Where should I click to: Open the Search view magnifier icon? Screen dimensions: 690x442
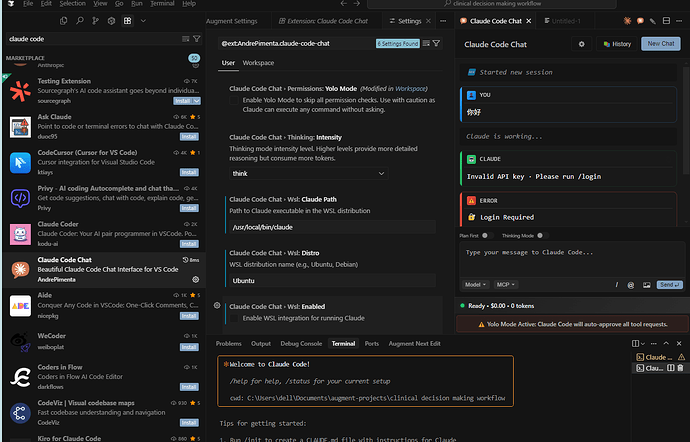(x=80, y=21)
